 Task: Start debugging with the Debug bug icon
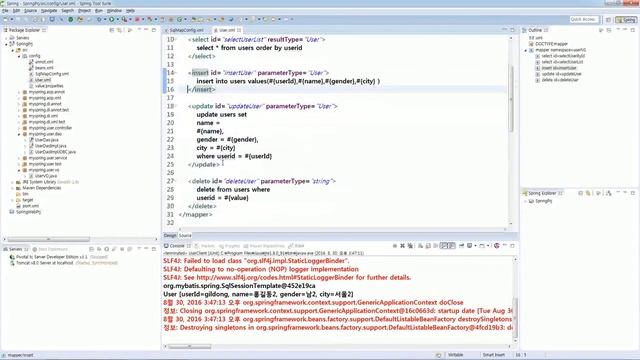(x=99, y=19)
